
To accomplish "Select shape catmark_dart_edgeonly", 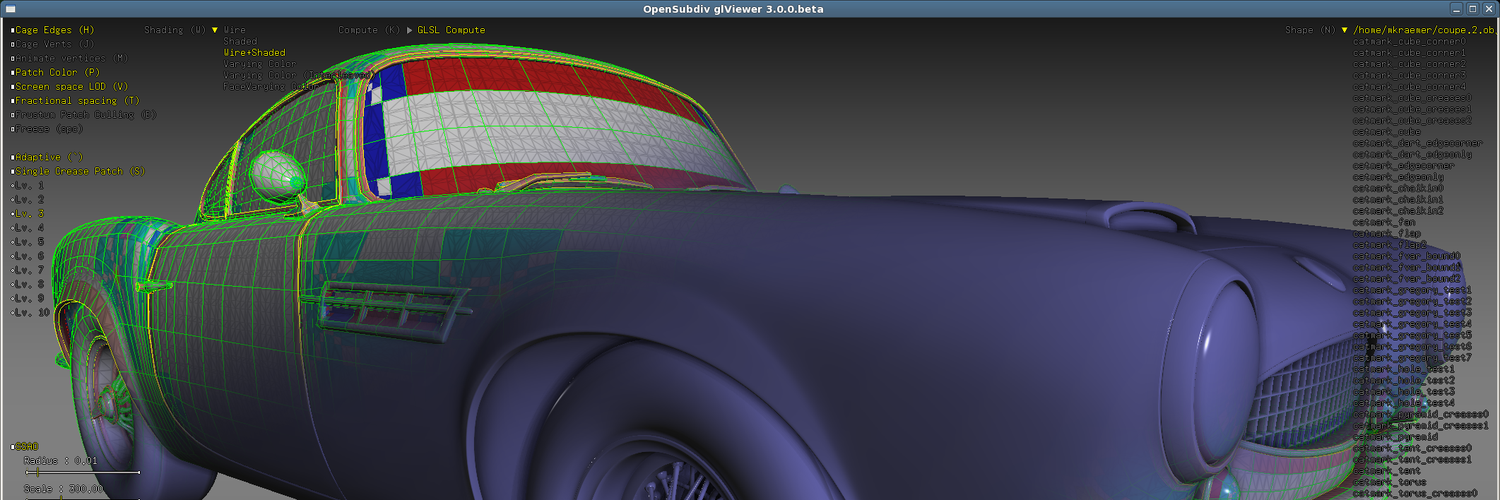I will click(x=1412, y=153).
